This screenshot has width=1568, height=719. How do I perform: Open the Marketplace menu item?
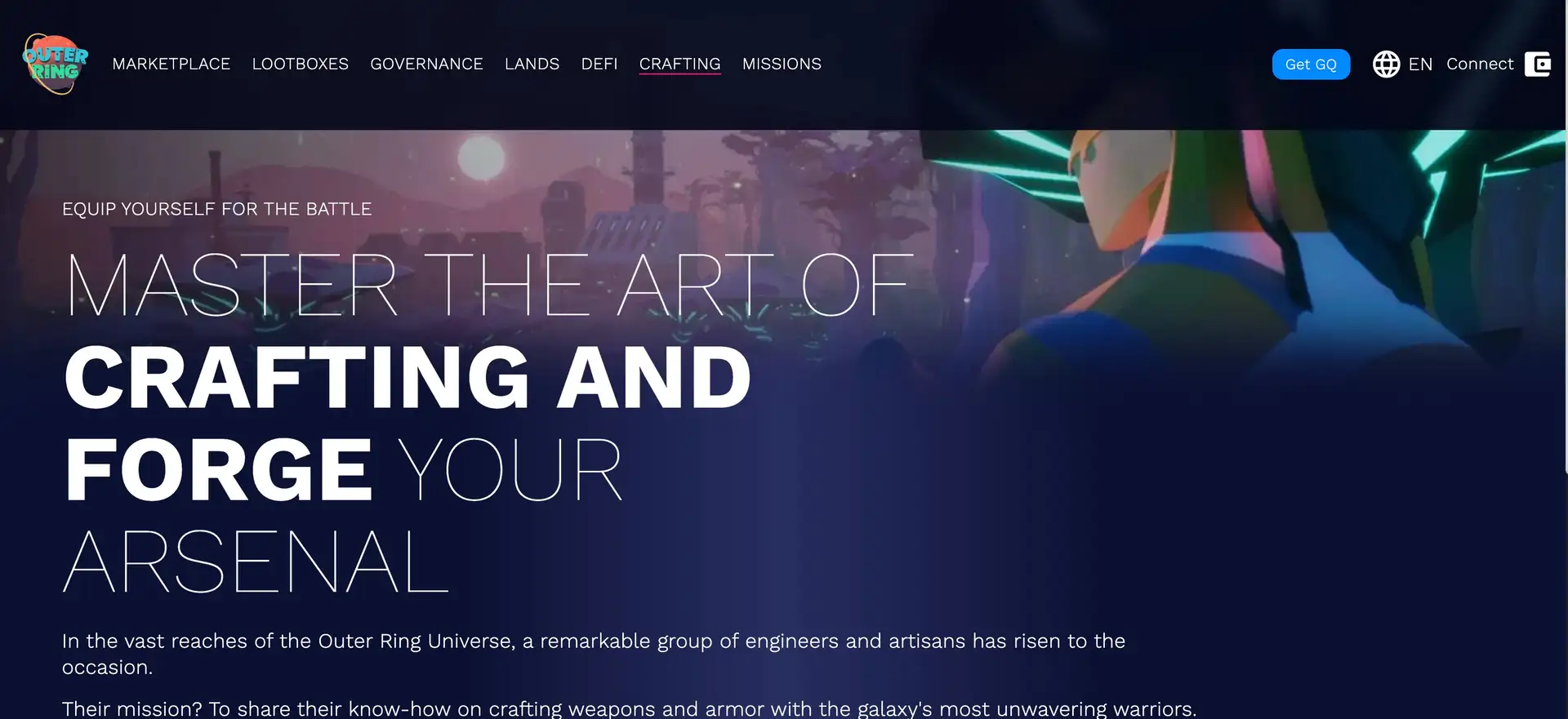click(171, 64)
